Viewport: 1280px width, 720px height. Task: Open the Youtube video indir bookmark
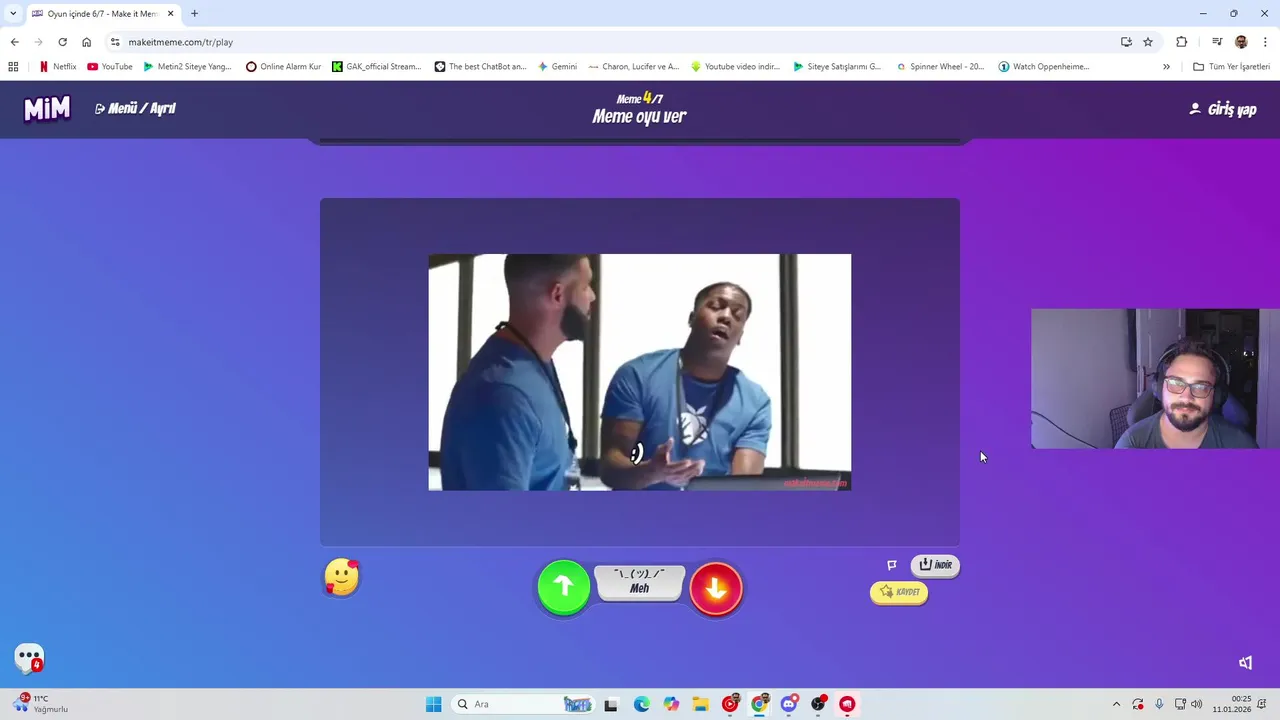[x=735, y=67]
